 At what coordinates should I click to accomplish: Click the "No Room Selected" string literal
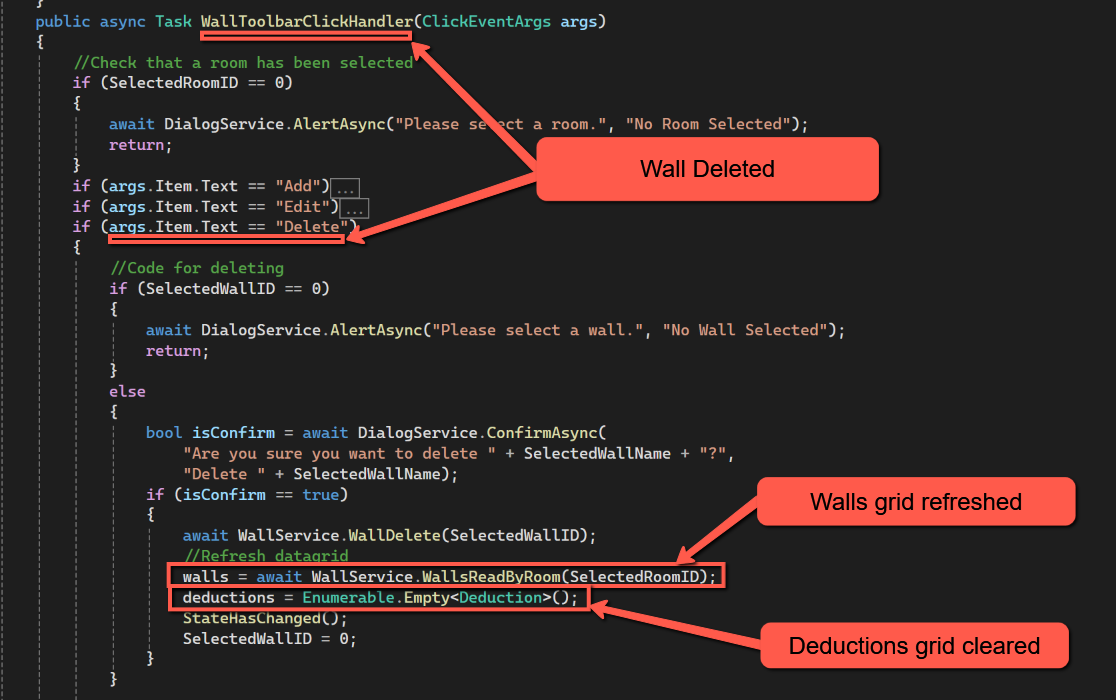713,124
